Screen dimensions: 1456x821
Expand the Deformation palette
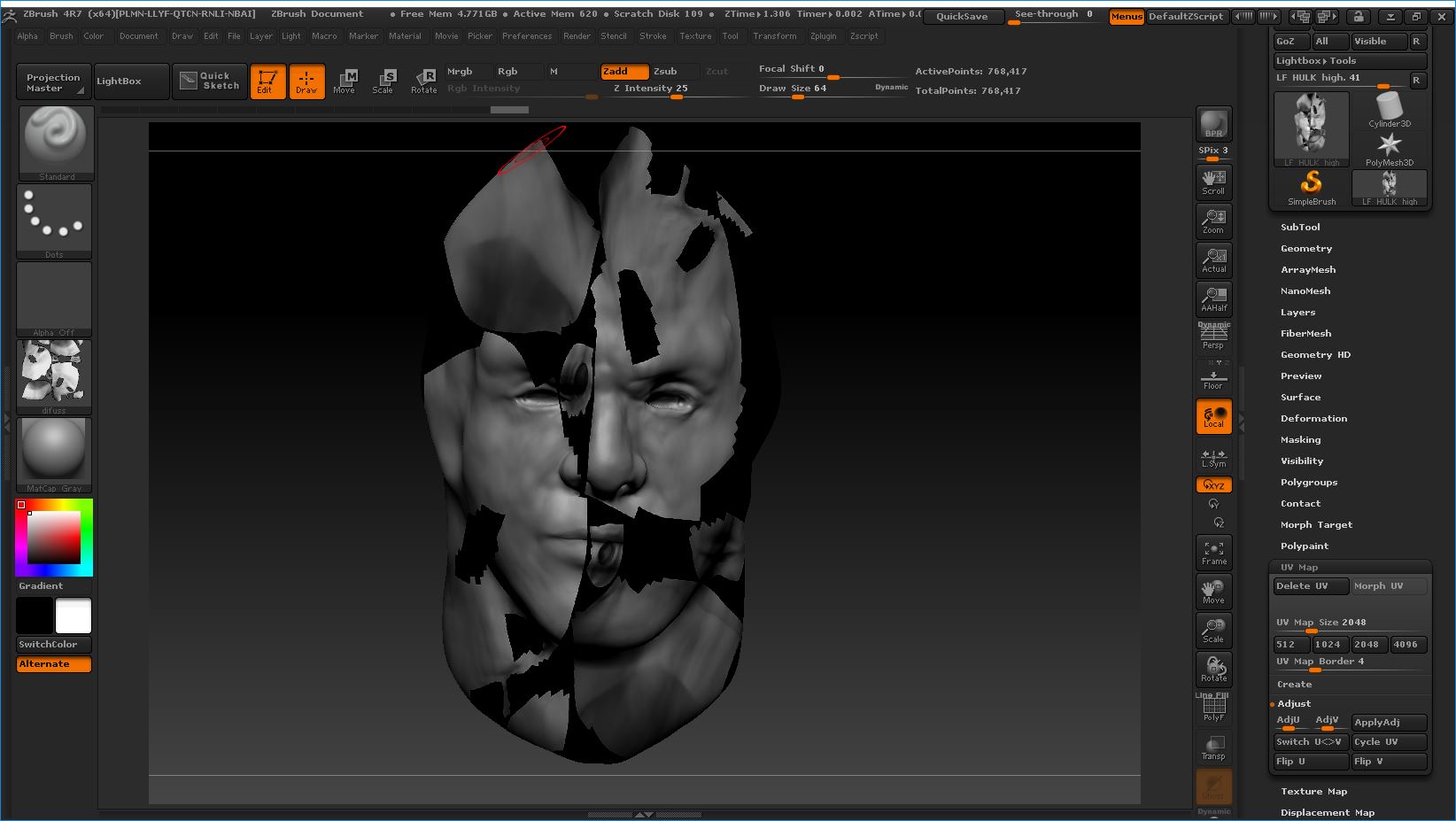(1313, 419)
